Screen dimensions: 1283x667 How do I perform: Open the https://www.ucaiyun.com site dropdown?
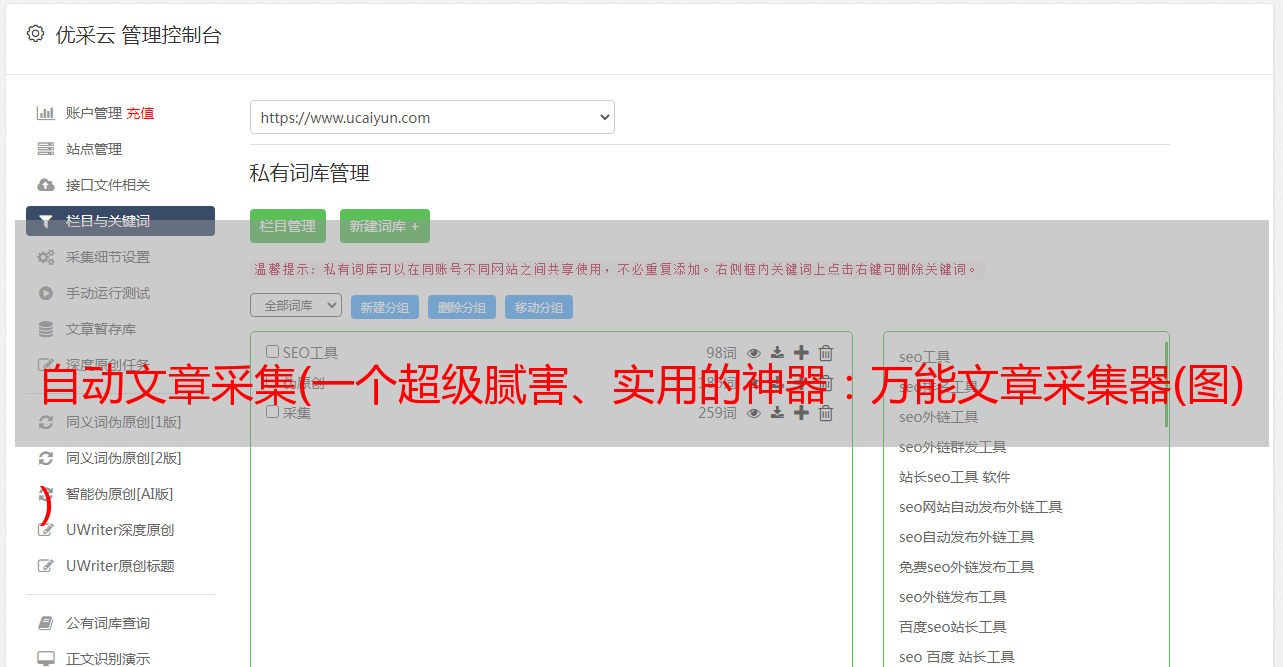[432, 117]
